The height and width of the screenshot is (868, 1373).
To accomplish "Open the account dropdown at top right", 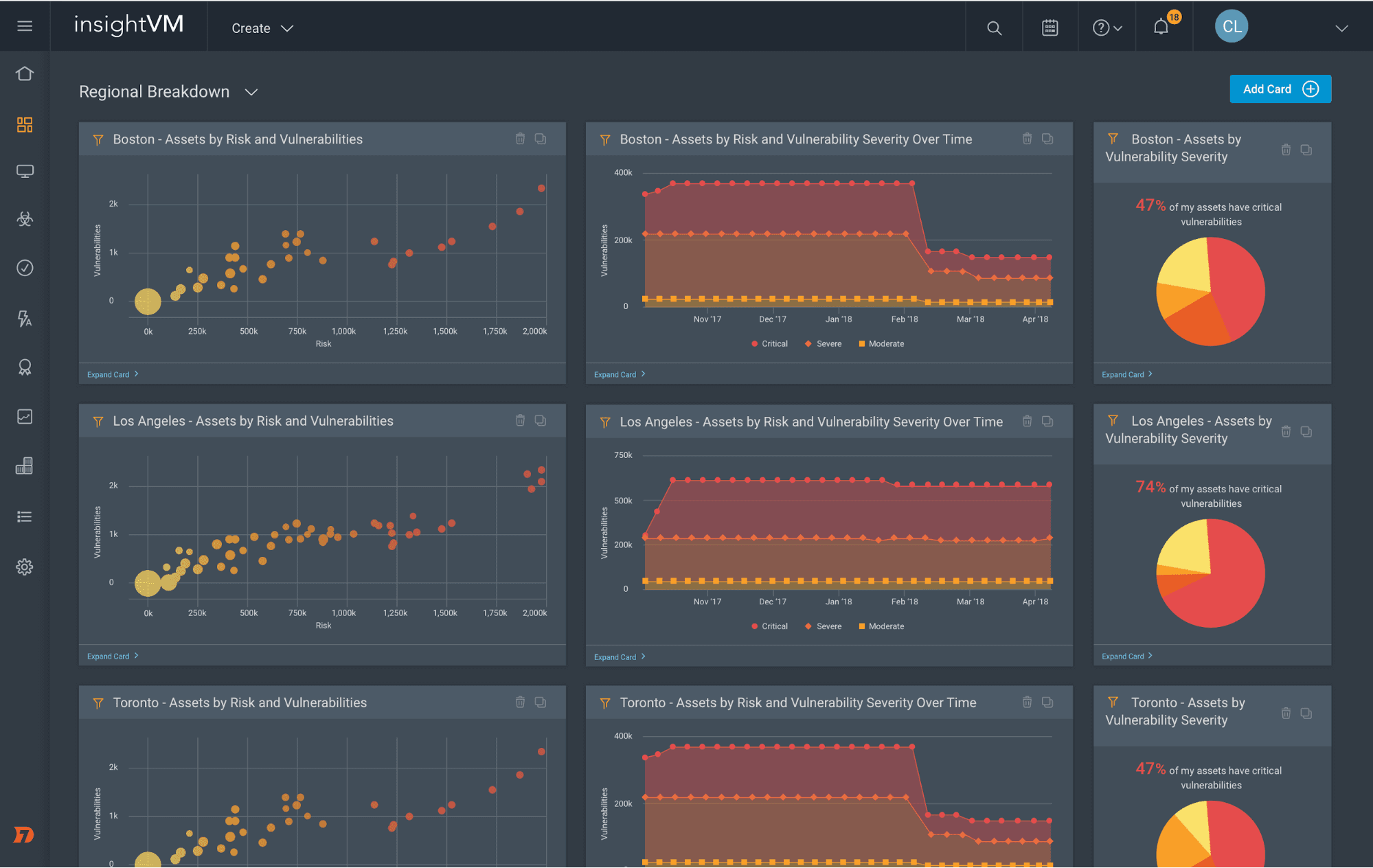I will 1341,27.
